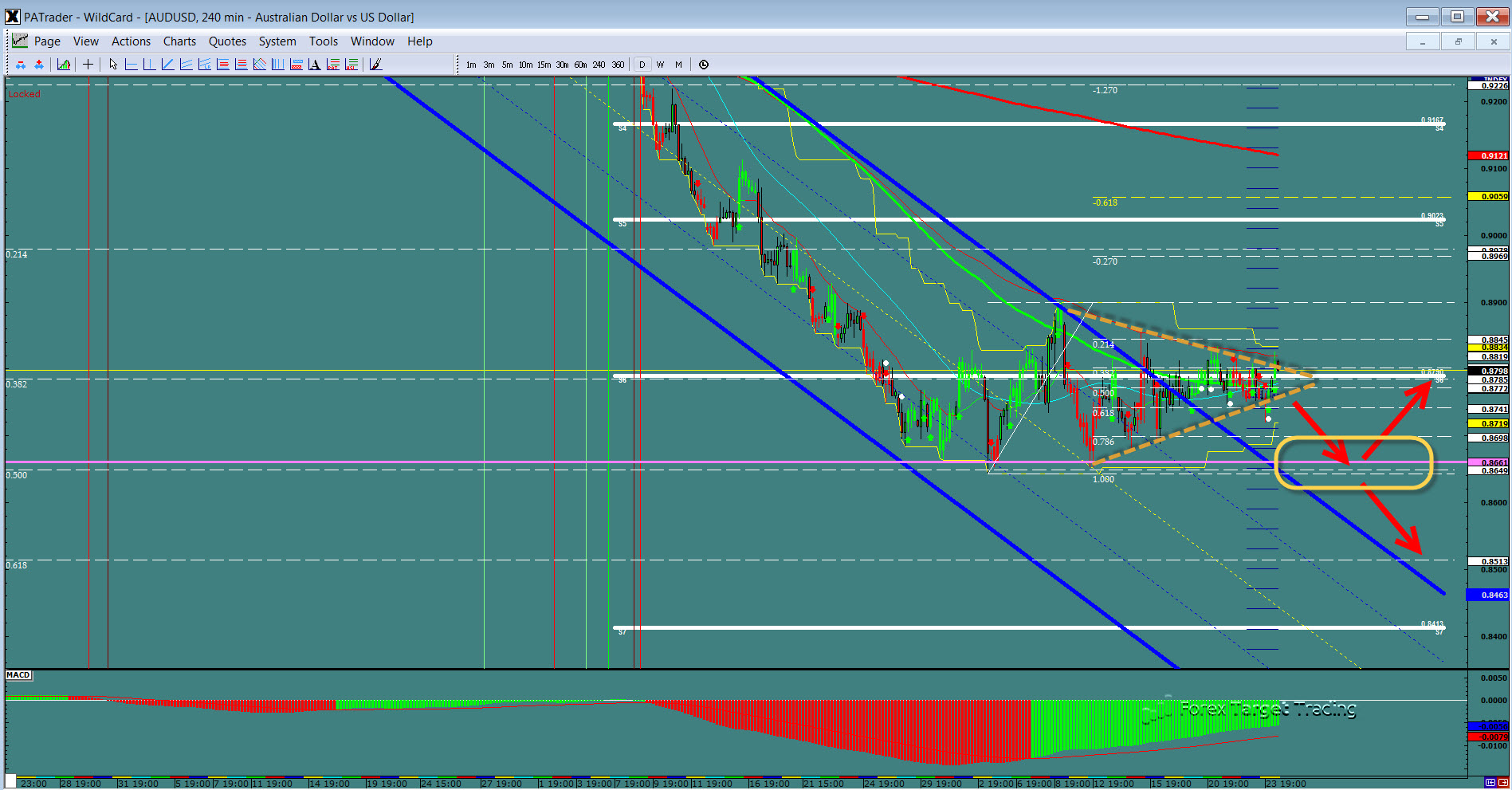The width and height of the screenshot is (1512, 790).
Task: Click the chart icon beside Page menu
Action: pos(20,41)
